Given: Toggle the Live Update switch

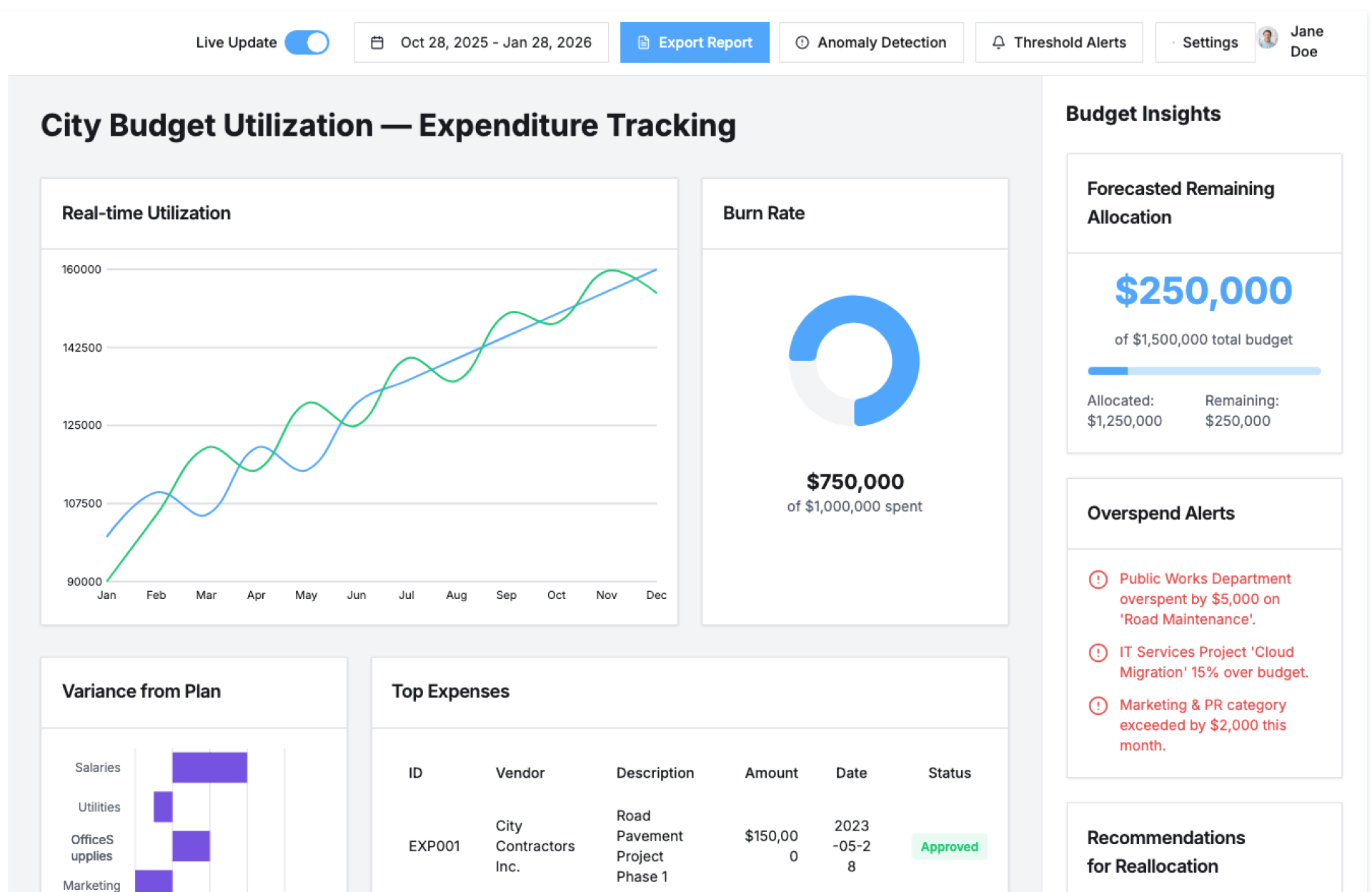Looking at the screenshot, I should pos(307,42).
